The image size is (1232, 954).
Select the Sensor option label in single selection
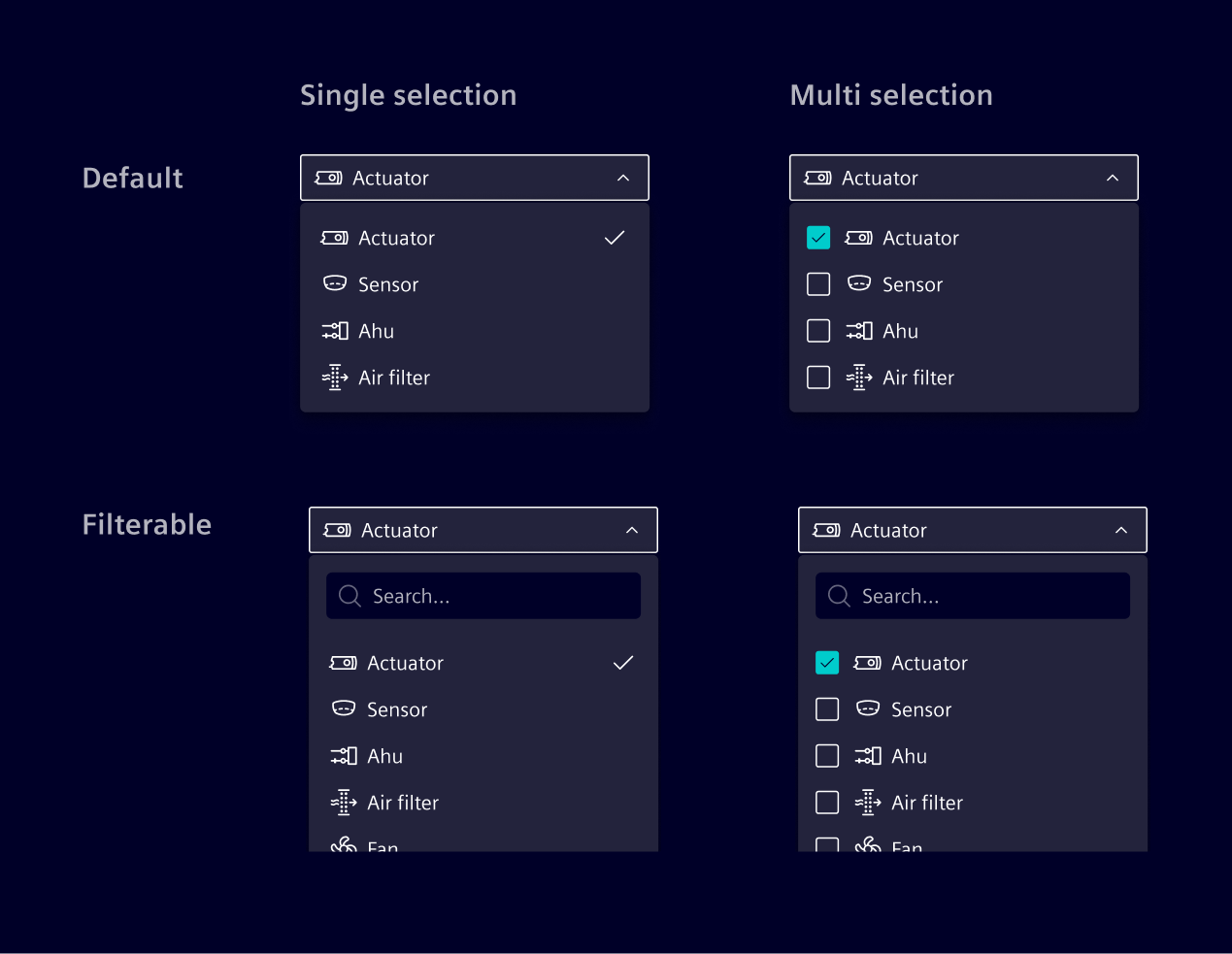[388, 283]
